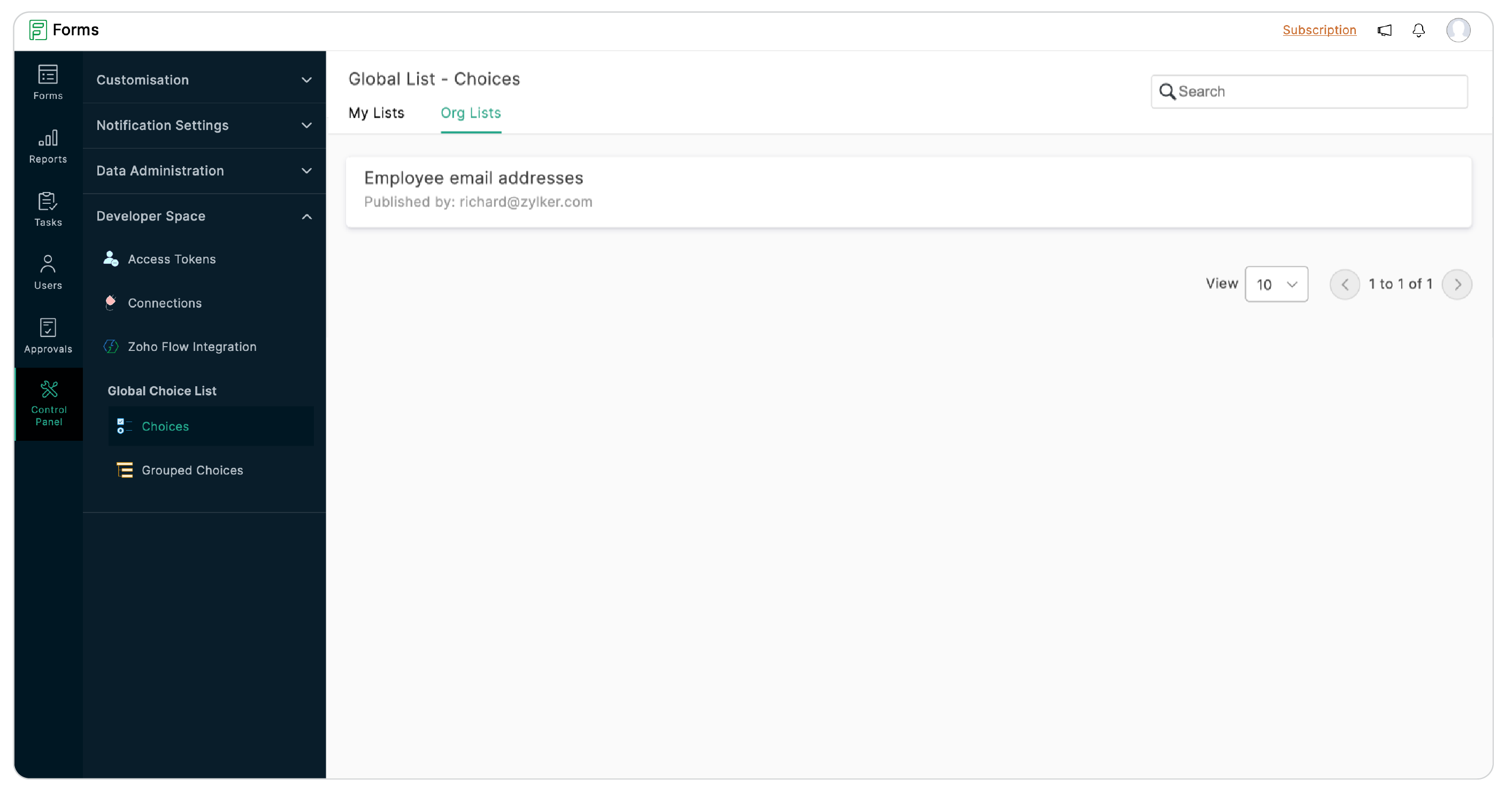Screen dimensions: 1512x796
Task: Open the Grouped Choices list
Action: click(x=191, y=469)
